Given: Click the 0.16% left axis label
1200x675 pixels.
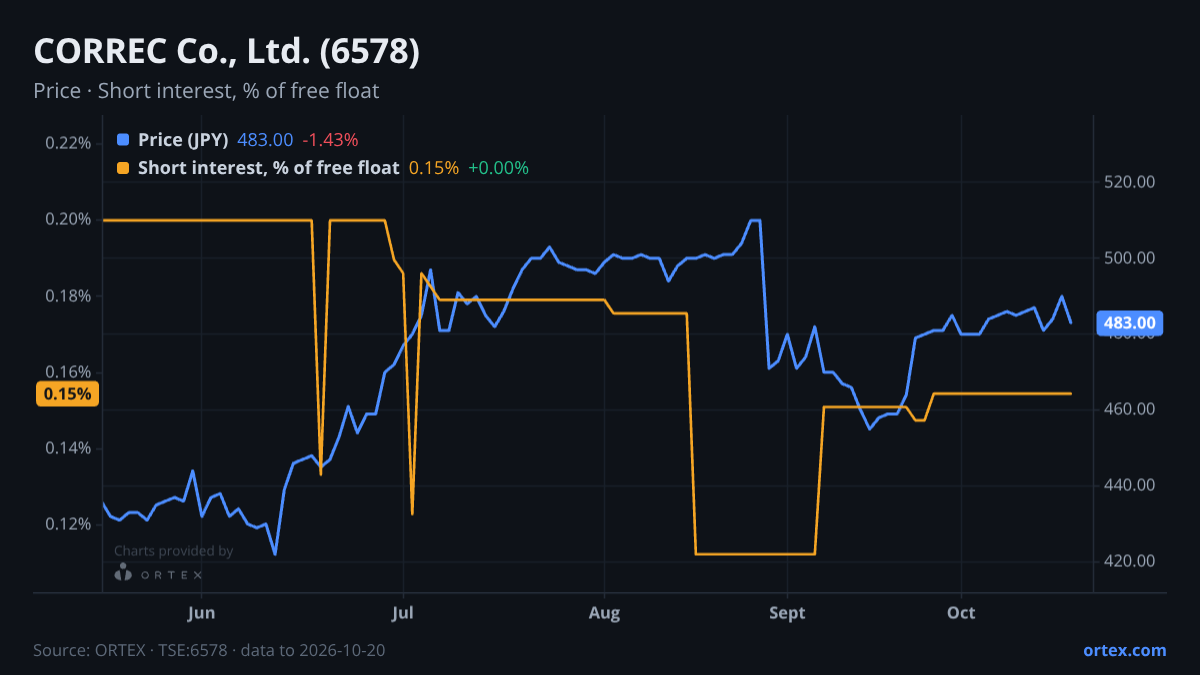Looking at the screenshot, I should pos(68,372).
